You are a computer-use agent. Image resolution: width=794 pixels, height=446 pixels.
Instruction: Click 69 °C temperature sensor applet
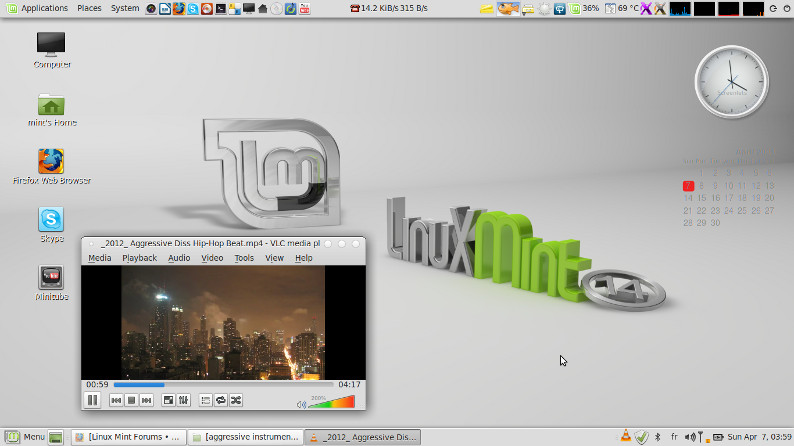click(x=622, y=9)
